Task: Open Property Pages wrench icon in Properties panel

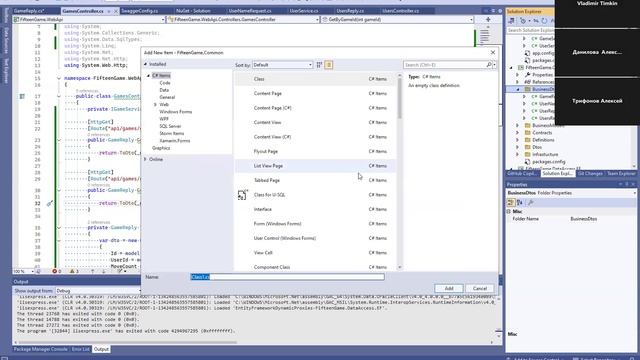Action: click(531, 202)
